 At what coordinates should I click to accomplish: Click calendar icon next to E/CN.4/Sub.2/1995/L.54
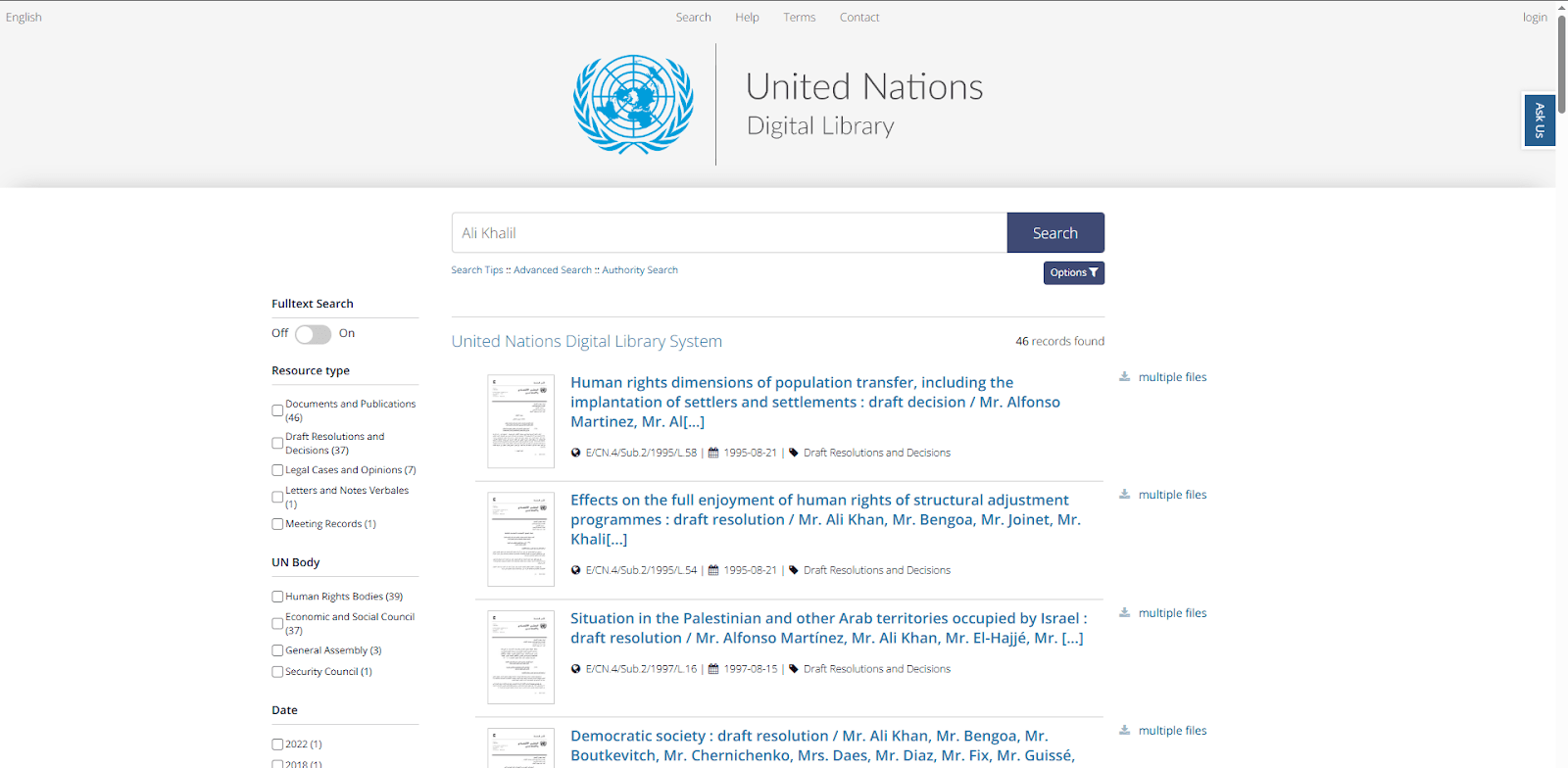tap(713, 570)
